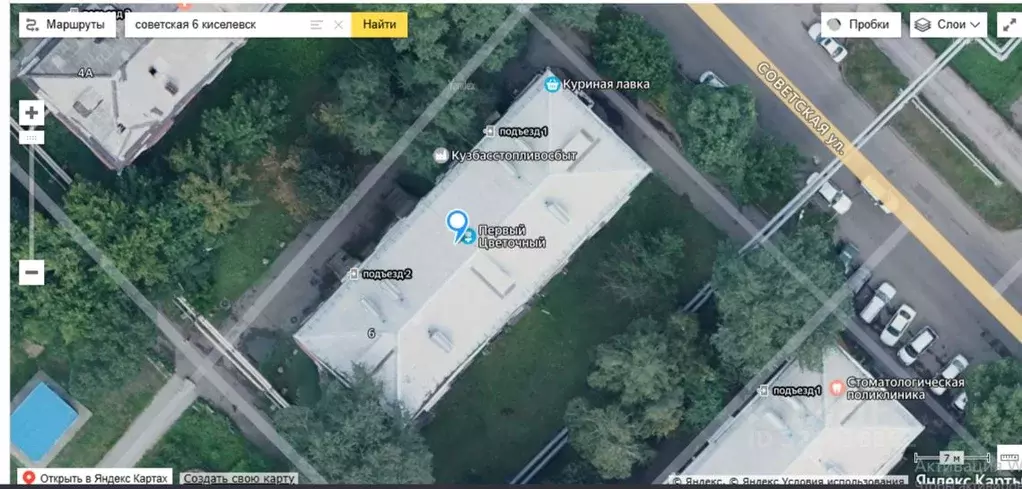The height and width of the screenshot is (489, 1022).
Task: Zoom in with the plus button
Action: (31, 113)
